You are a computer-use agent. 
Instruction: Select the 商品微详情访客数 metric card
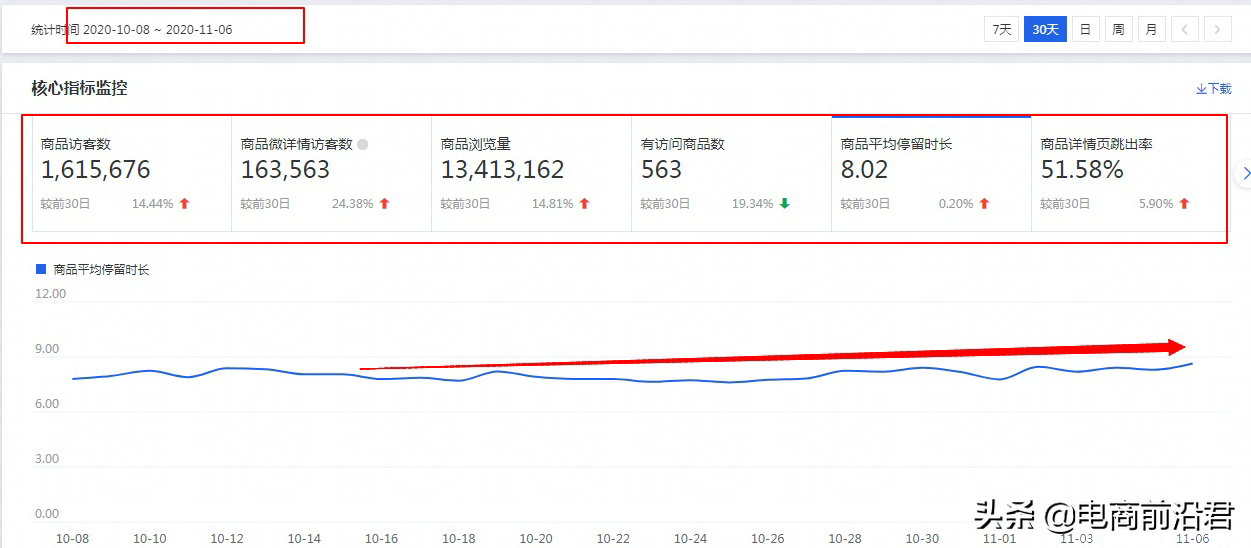pyautogui.click(x=331, y=174)
